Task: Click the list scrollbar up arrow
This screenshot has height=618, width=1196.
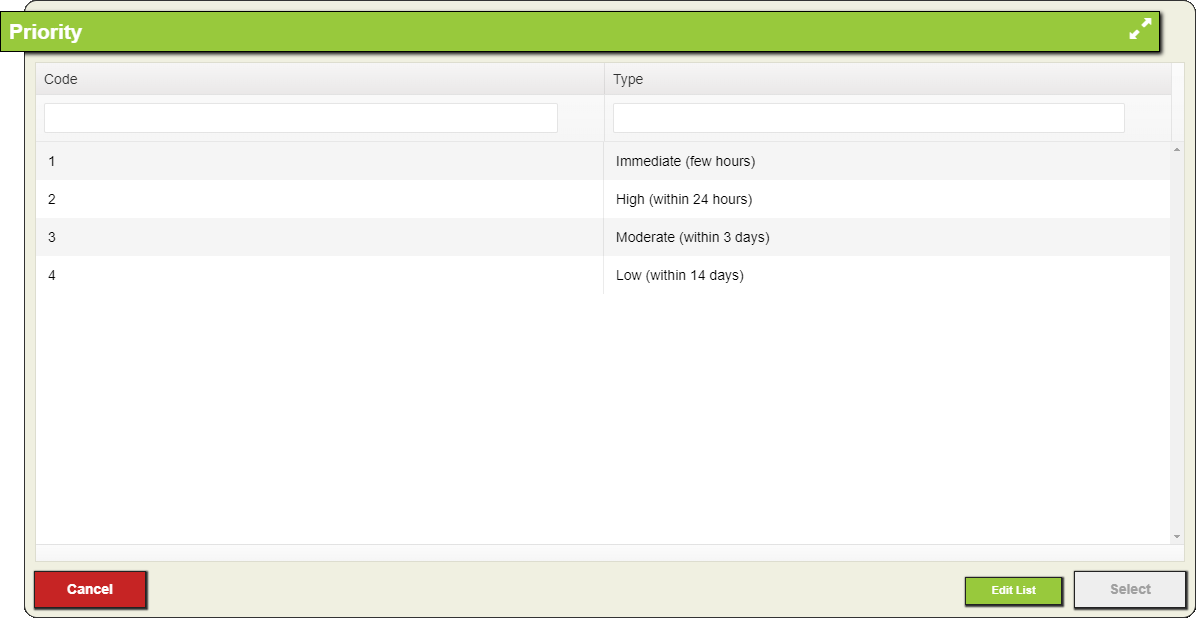Action: coord(1177,149)
